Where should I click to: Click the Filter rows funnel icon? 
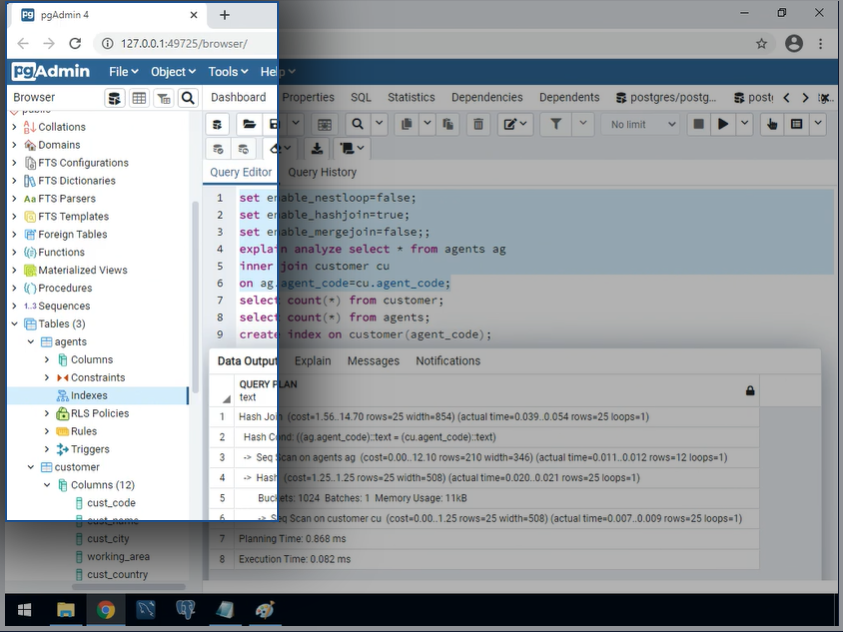coord(556,124)
